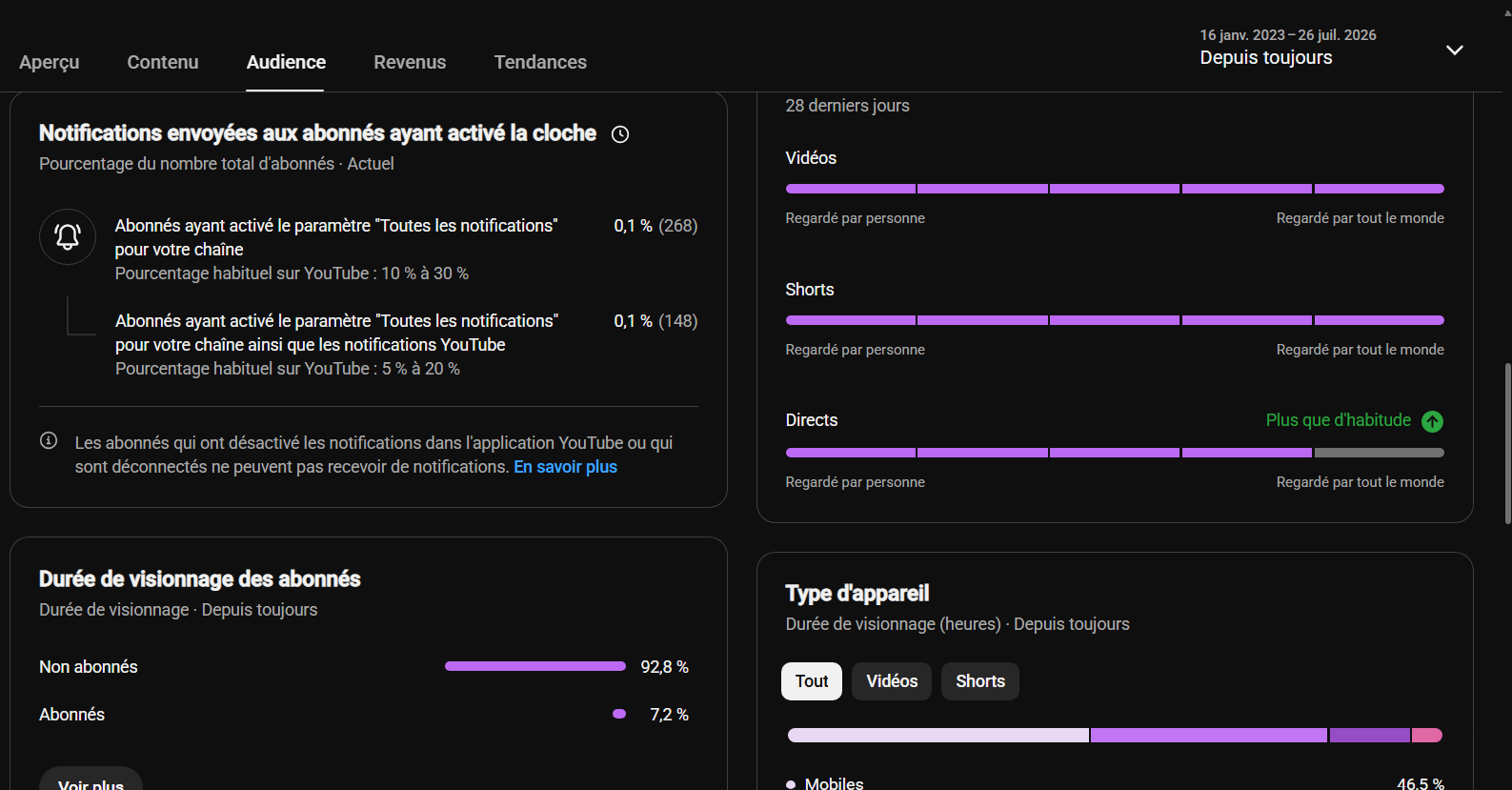This screenshot has width=1512, height=790.
Task: Select the Vidéos device filter chip
Action: (892, 681)
